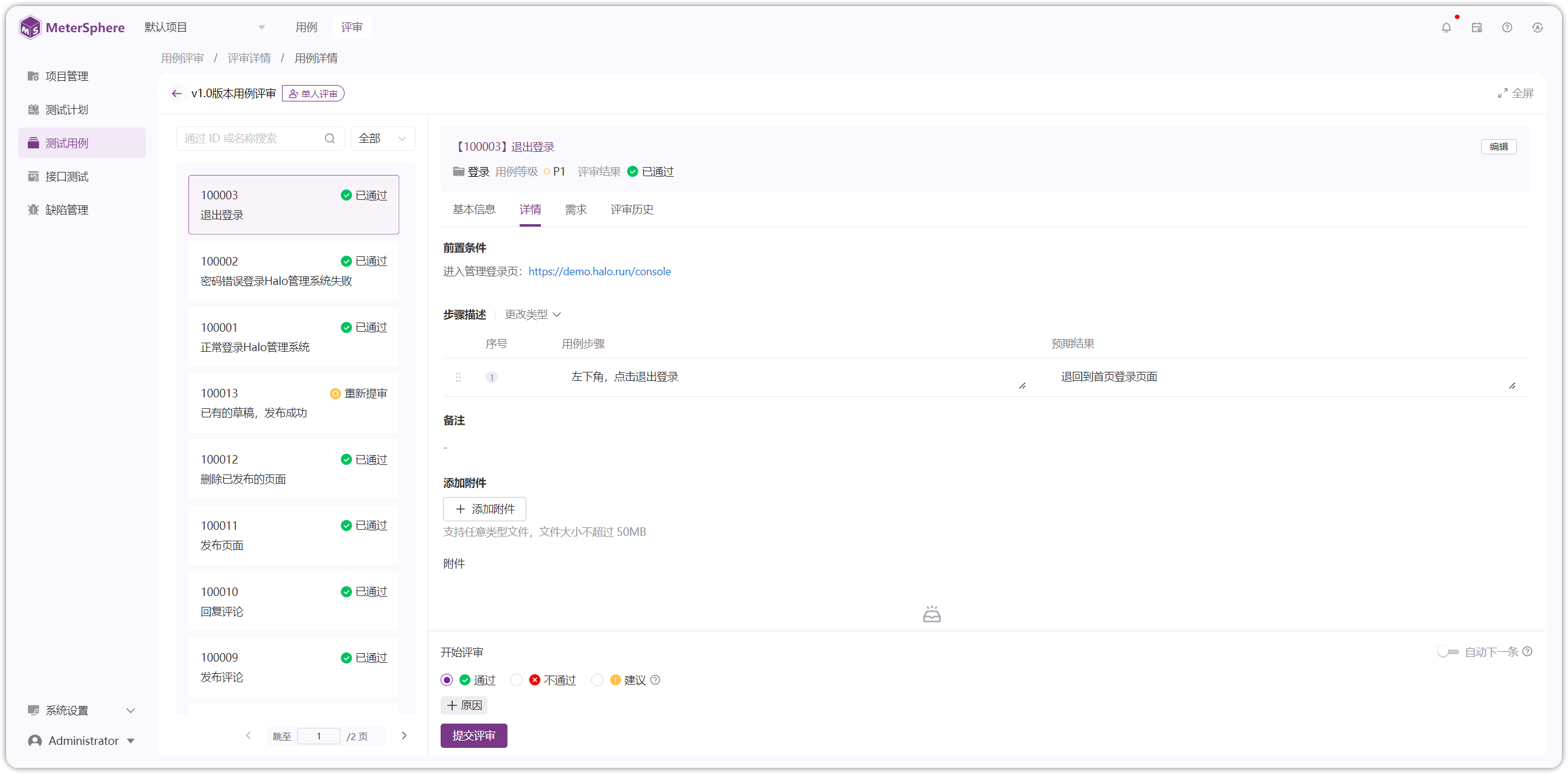Select the 建议 radio option
The image size is (1568, 774).
pyautogui.click(x=597, y=680)
